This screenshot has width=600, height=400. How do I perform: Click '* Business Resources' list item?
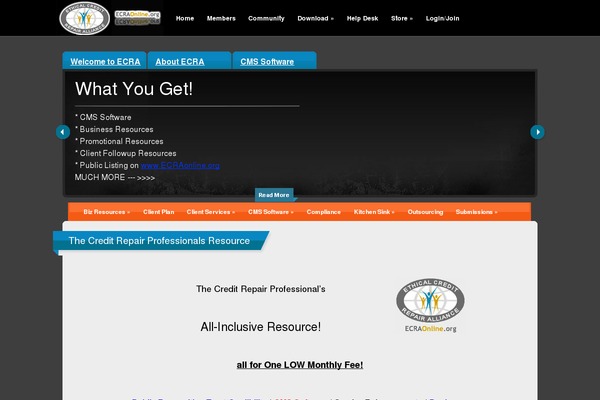pyautogui.click(x=114, y=129)
